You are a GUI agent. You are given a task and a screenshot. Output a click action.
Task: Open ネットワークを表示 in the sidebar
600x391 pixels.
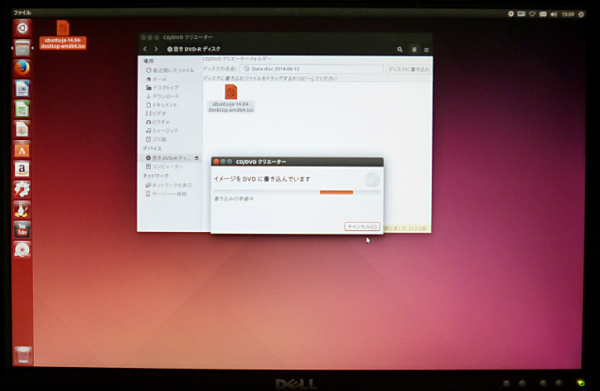[168, 185]
